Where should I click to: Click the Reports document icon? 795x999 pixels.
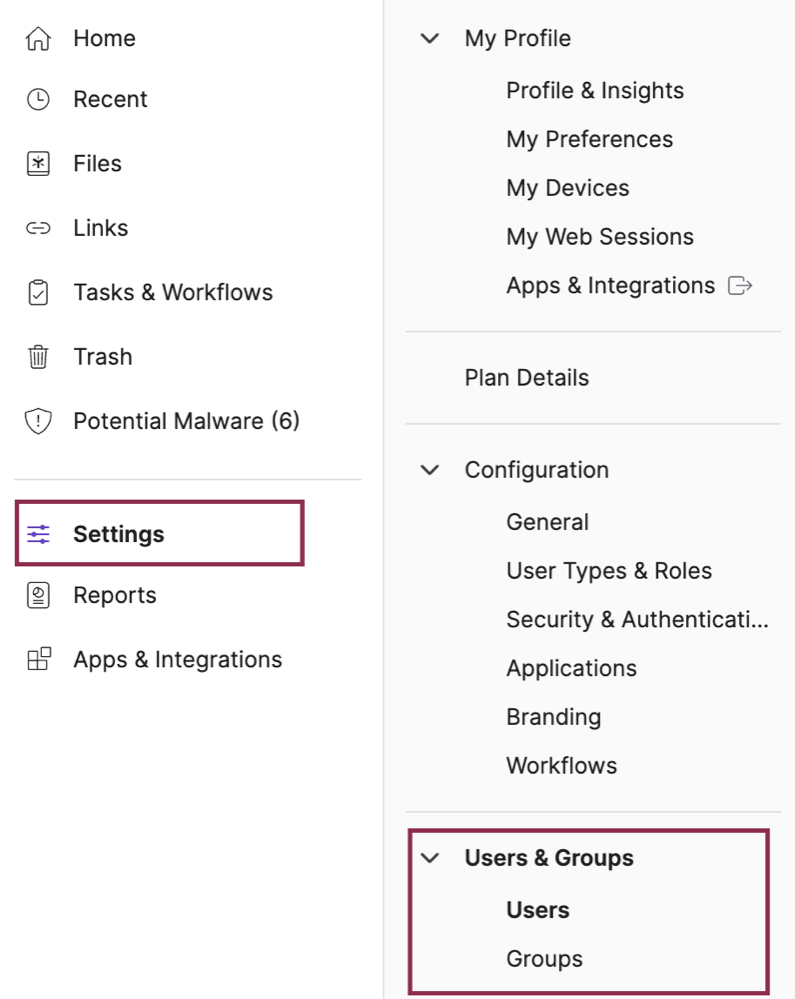click(x=38, y=596)
